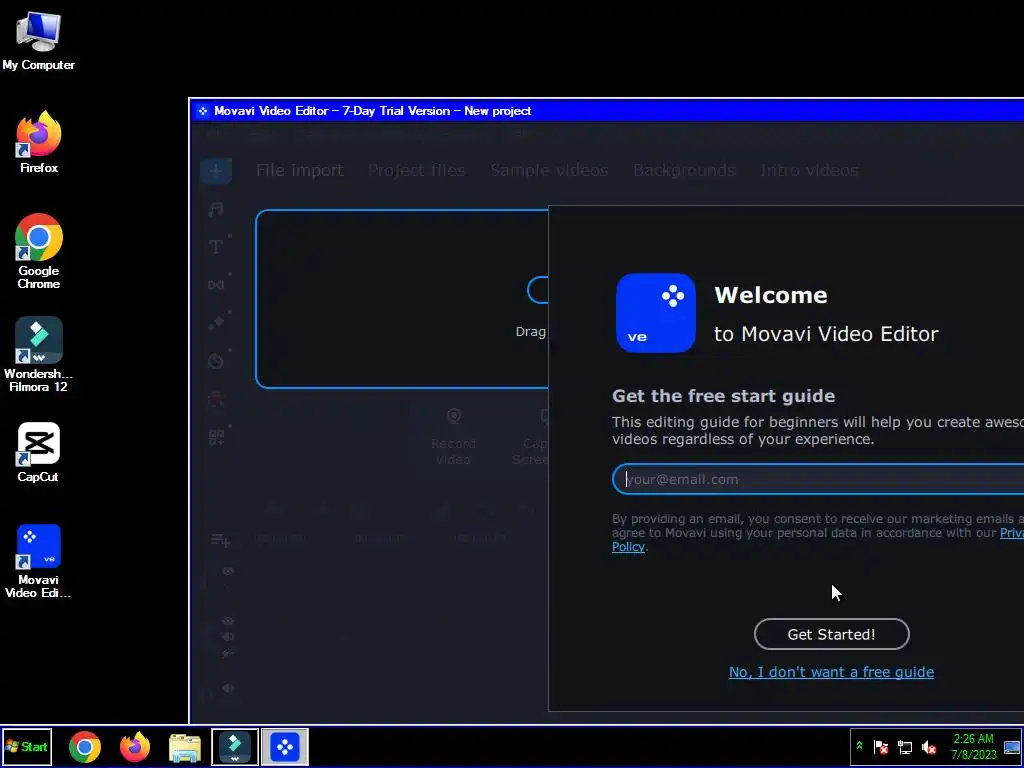Switch to the Backgrounds tab
This screenshot has height=768, width=1024.
(x=684, y=170)
